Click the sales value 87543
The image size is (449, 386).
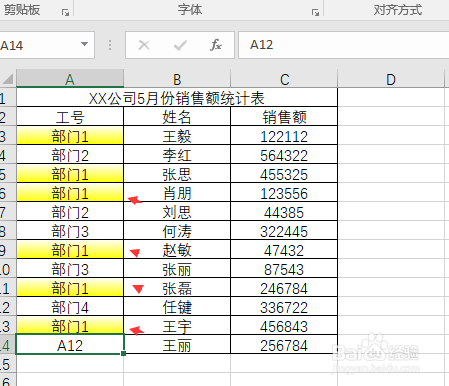(x=284, y=269)
